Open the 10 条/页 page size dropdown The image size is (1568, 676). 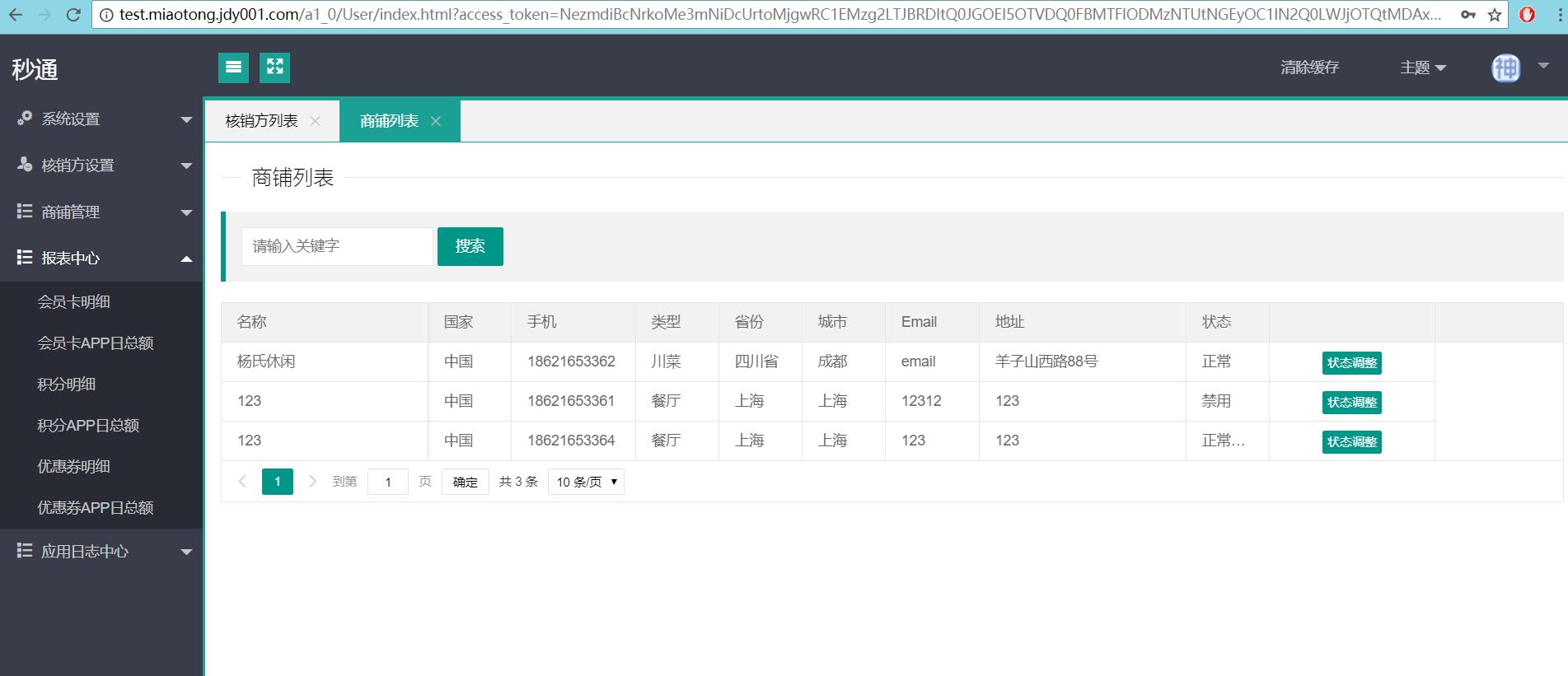click(x=586, y=482)
